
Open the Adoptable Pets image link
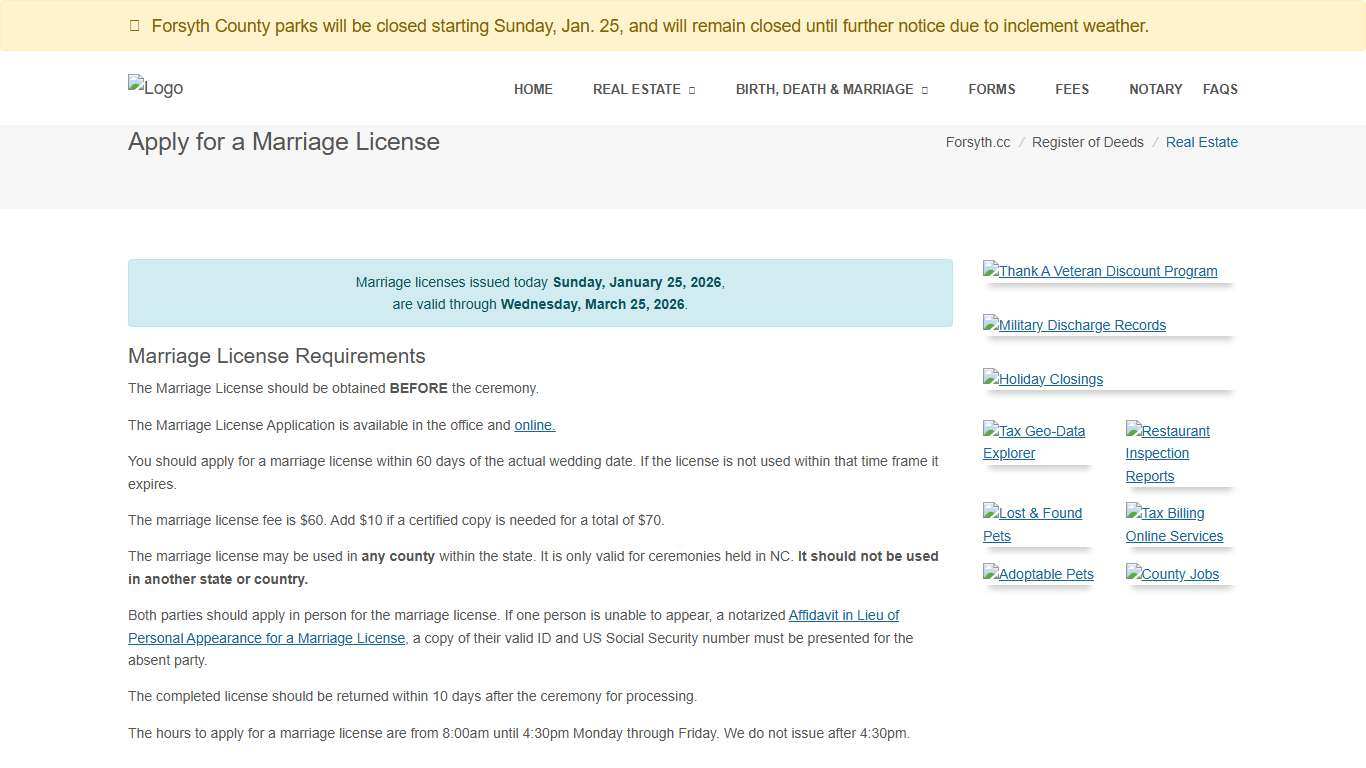click(1038, 574)
